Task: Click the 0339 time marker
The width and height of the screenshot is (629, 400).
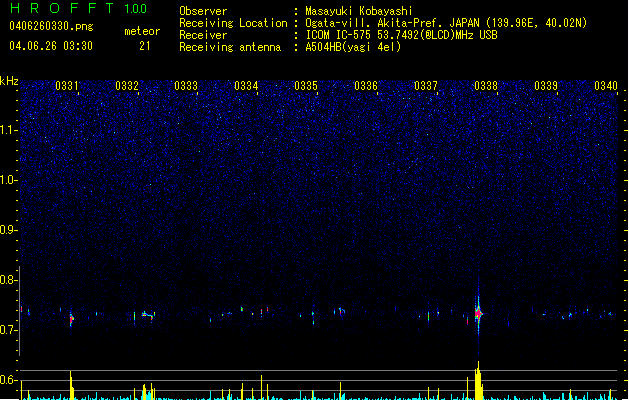Action: pyautogui.click(x=546, y=86)
